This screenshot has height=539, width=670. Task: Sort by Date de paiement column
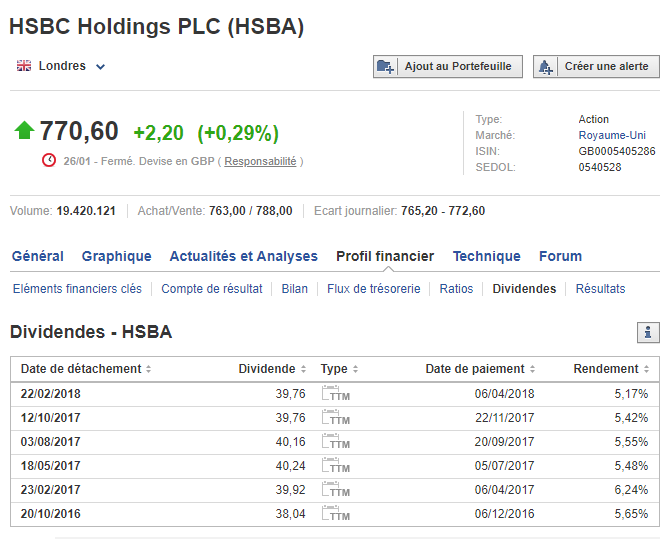(480, 368)
